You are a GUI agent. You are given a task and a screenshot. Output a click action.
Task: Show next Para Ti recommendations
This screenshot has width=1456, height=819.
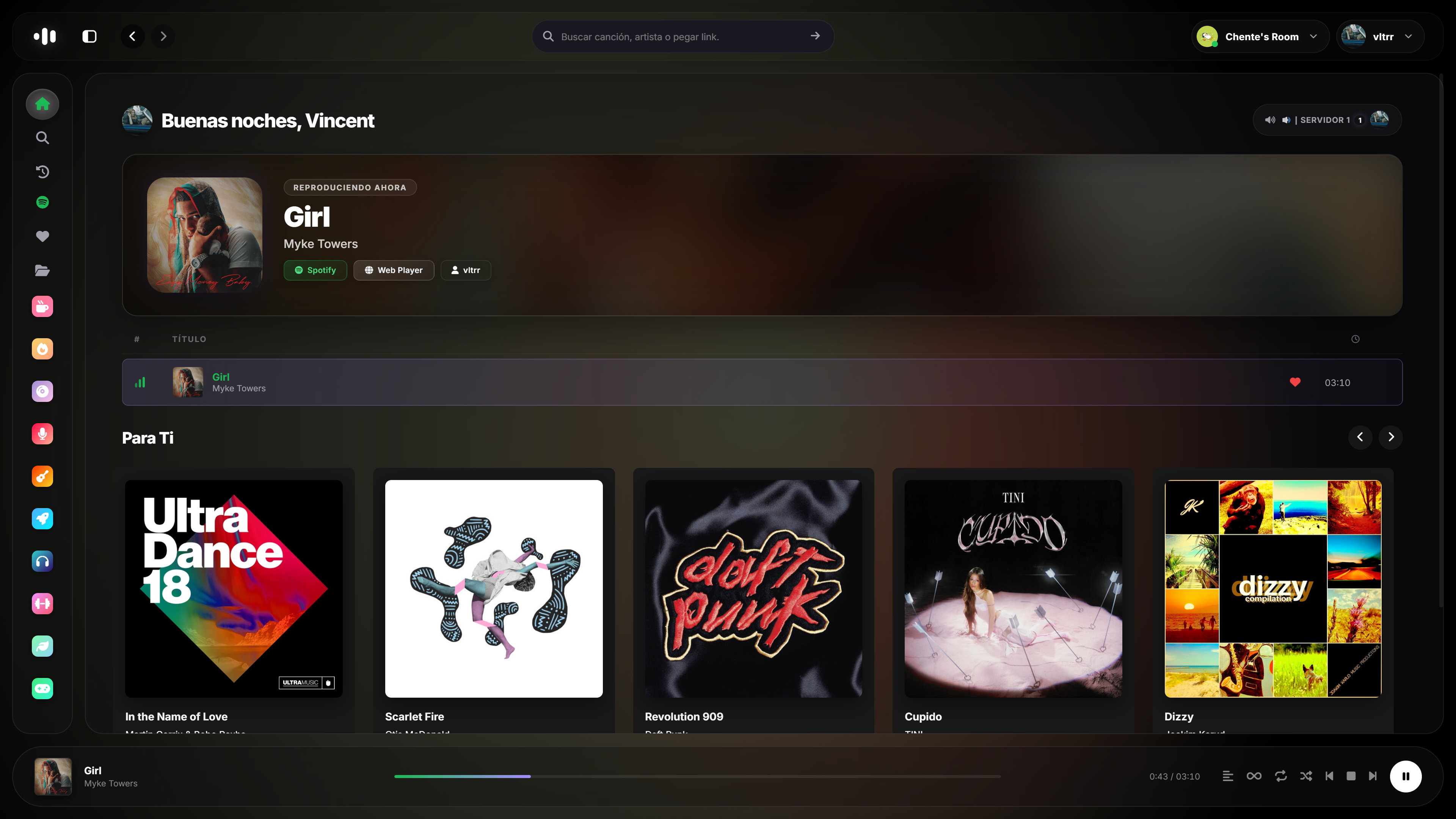click(1391, 437)
